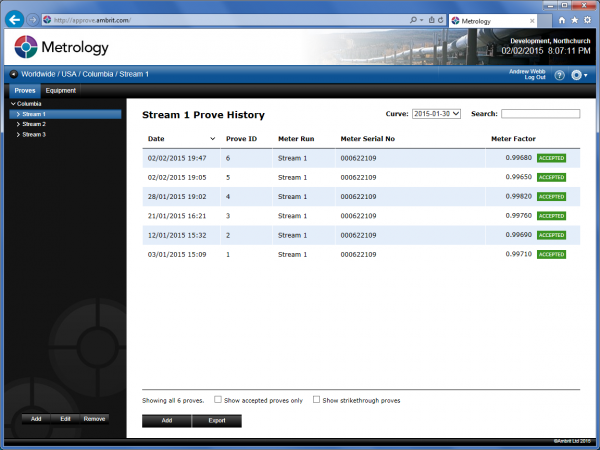This screenshot has height=450, width=600.
Task: Expand the Stream 1 tree node
Action: 18,114
